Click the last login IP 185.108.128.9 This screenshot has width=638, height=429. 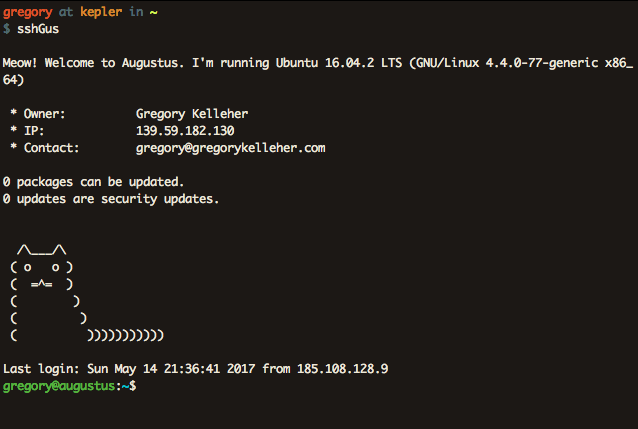[342, 369]
